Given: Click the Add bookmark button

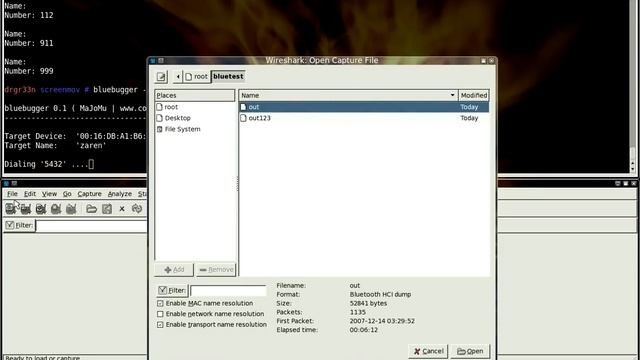Looking at the screenshot, I should pos(174,269).
